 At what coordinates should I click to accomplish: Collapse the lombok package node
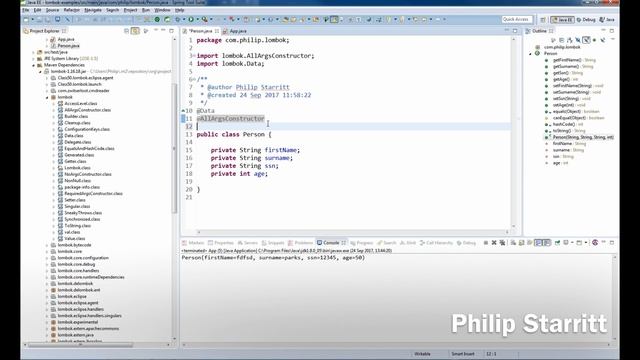point(47,97)
